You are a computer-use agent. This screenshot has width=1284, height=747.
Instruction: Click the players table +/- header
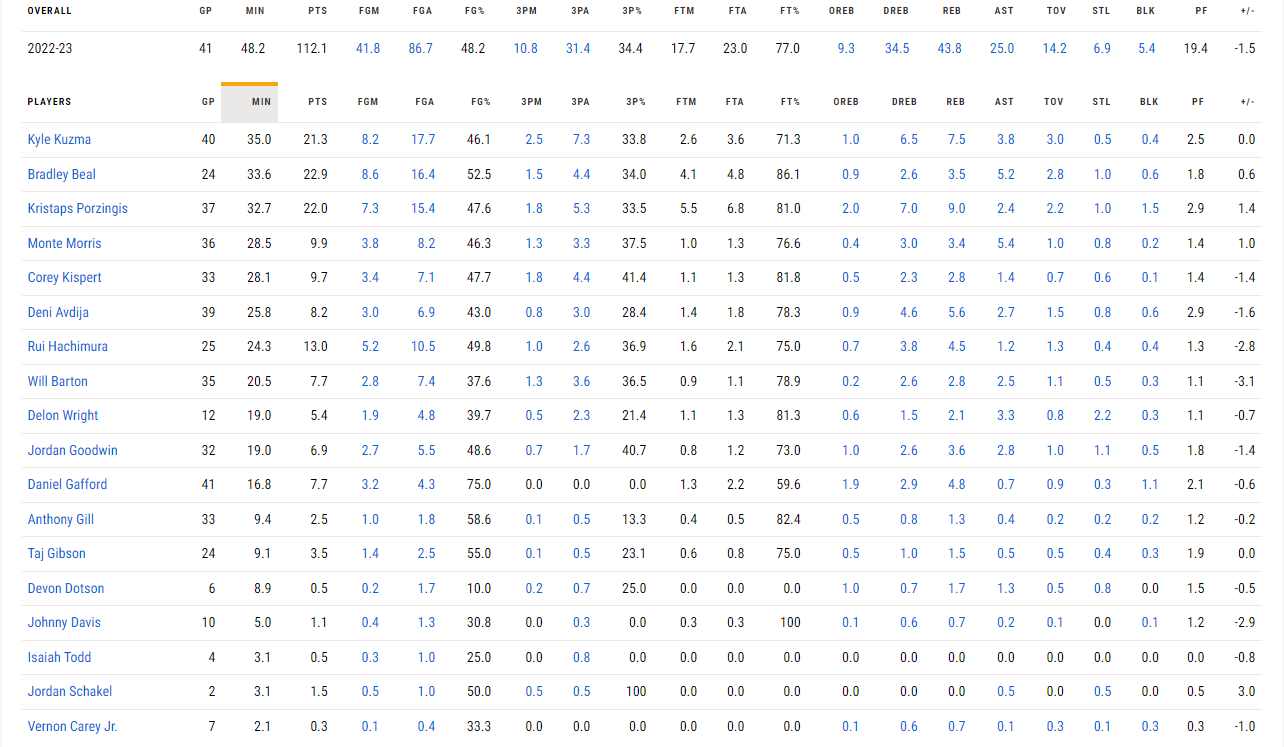pyautogui.click(x=1247, y=102)
